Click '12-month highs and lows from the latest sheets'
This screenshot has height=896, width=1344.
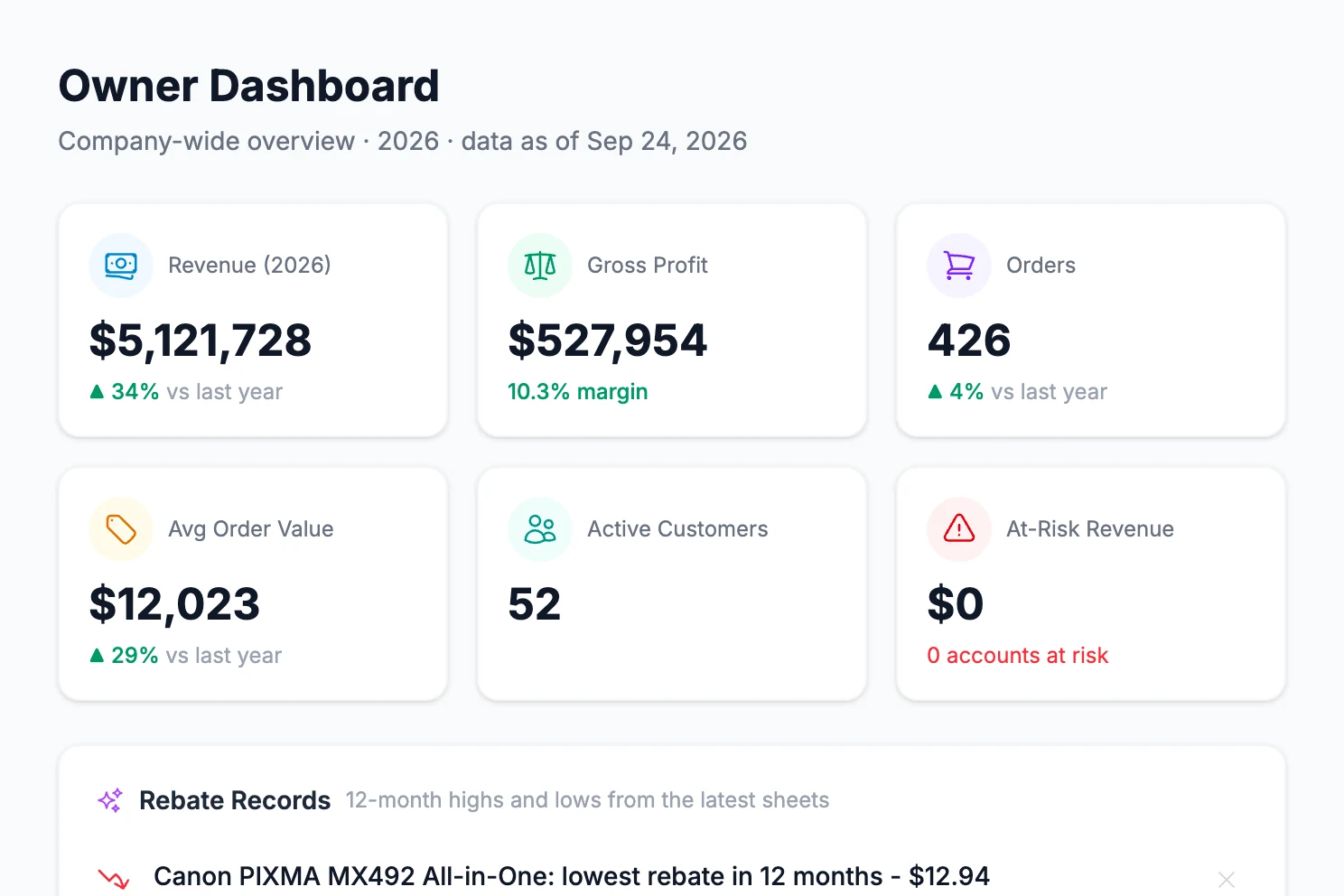point(588,800)
